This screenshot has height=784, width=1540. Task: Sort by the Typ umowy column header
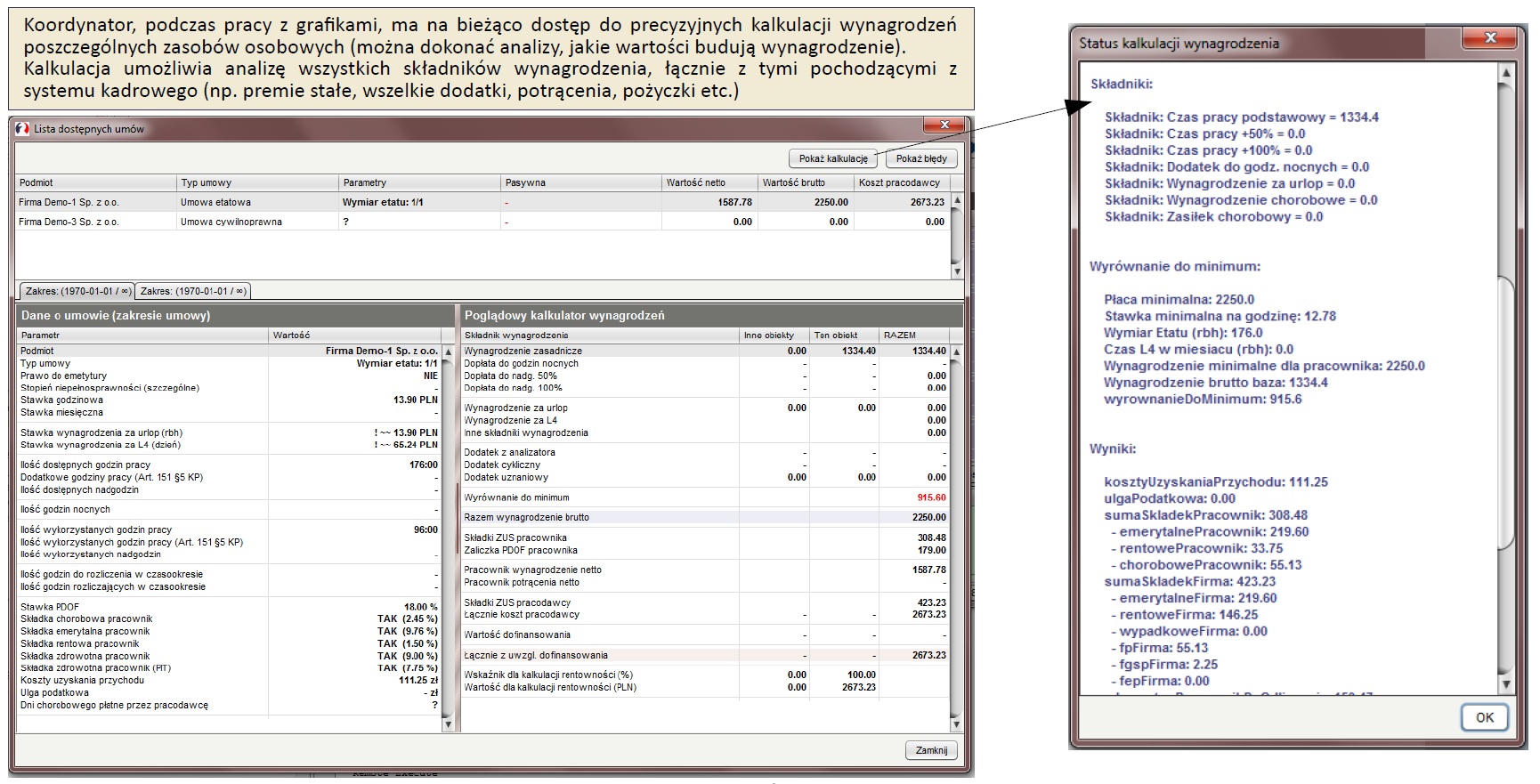(257, 182)
